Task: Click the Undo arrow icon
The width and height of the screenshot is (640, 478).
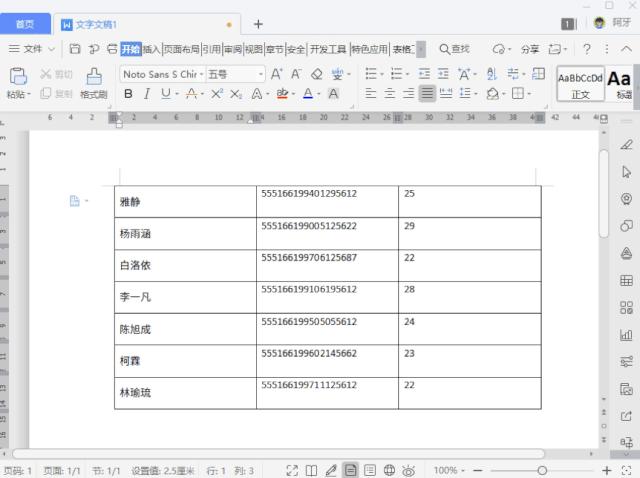Action: coord(94,49)
